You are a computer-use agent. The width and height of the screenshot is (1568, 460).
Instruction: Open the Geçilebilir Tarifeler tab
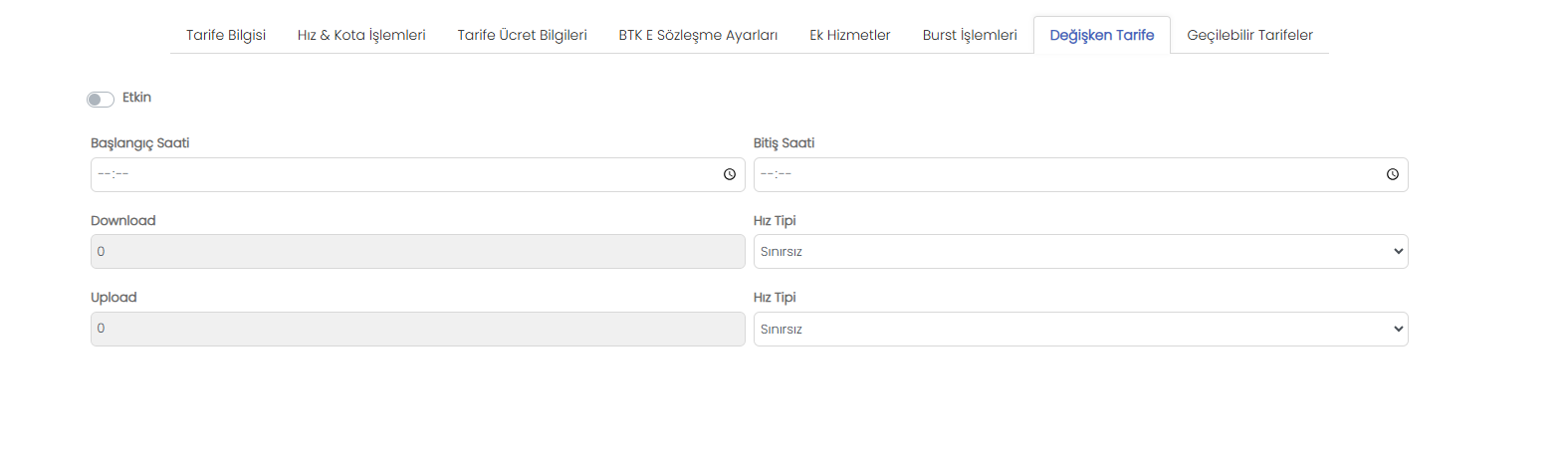1249,35
